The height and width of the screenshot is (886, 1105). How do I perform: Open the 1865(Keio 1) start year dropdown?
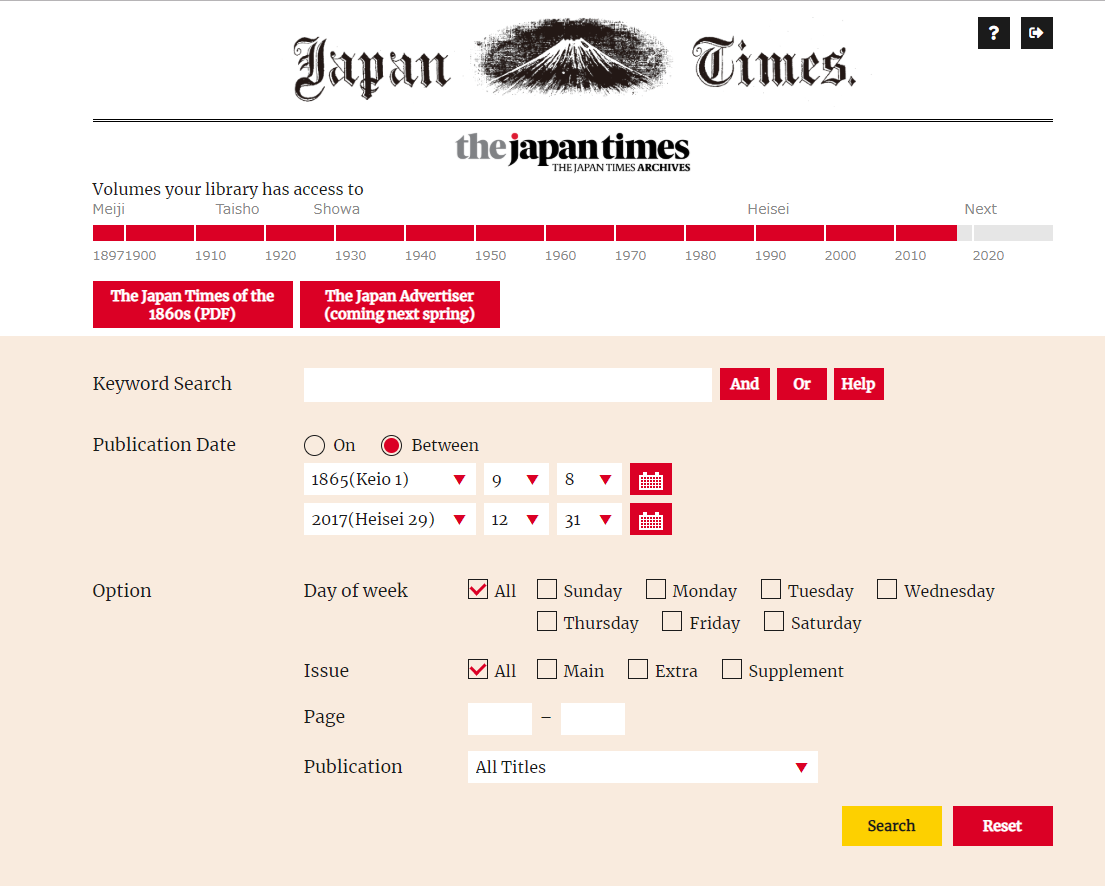pyautogui.click(x=390, y=479)
